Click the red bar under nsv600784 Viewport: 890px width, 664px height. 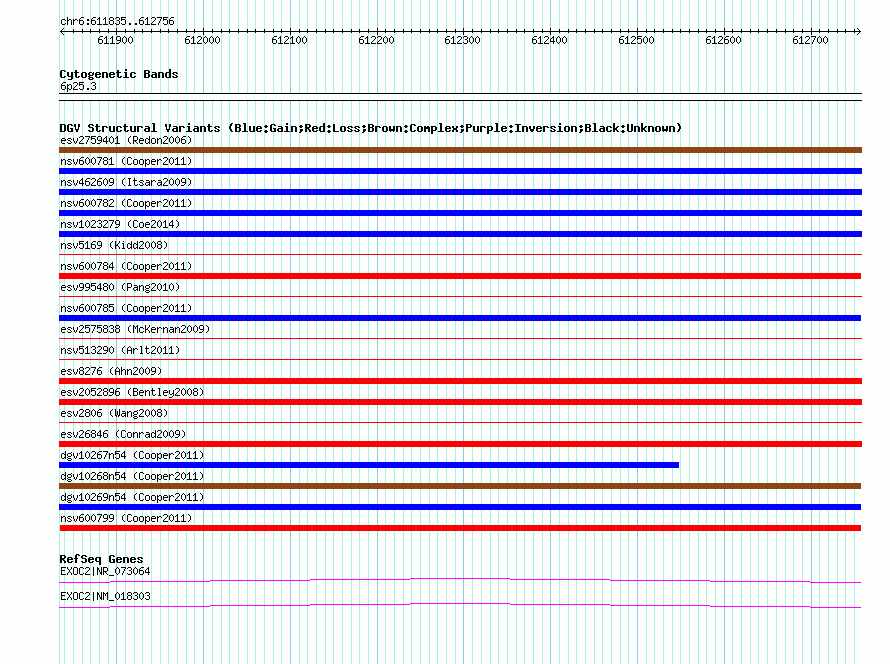(460, 276)
